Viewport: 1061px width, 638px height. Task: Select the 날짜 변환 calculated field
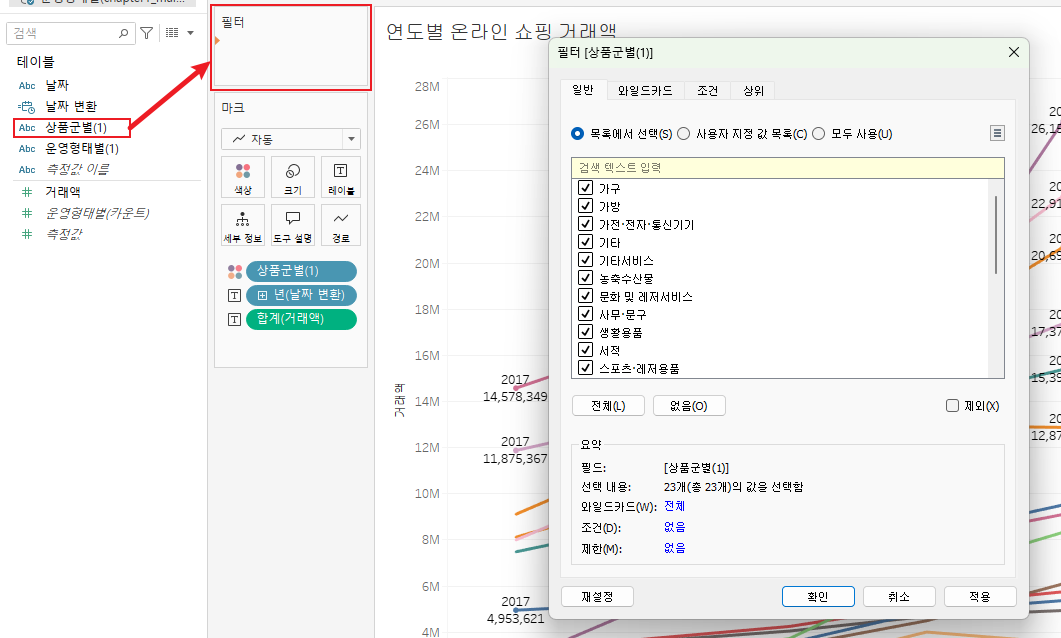coord(71,106)
